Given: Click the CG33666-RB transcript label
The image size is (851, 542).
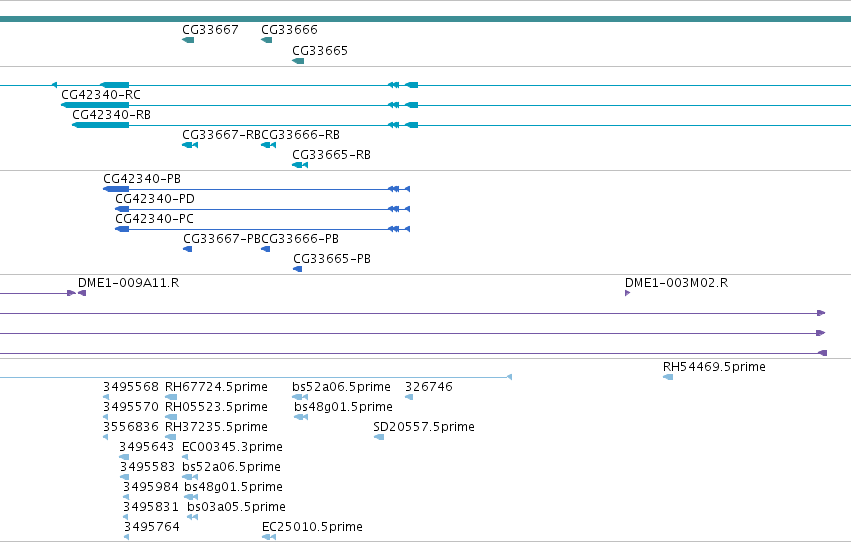Looking at the screenshot, I should click(301, 135).
